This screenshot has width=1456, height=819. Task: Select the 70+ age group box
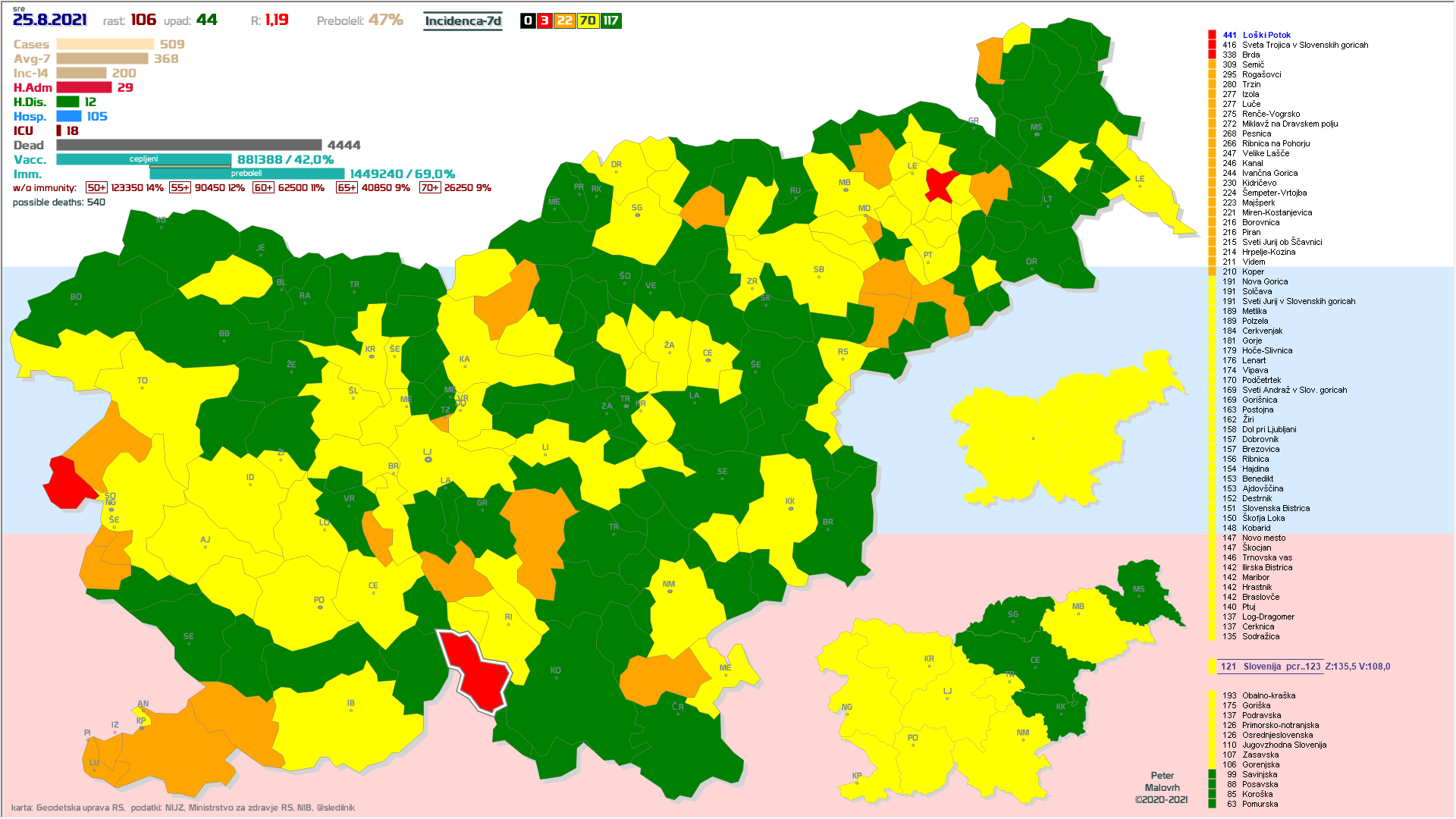click(429, 188)
